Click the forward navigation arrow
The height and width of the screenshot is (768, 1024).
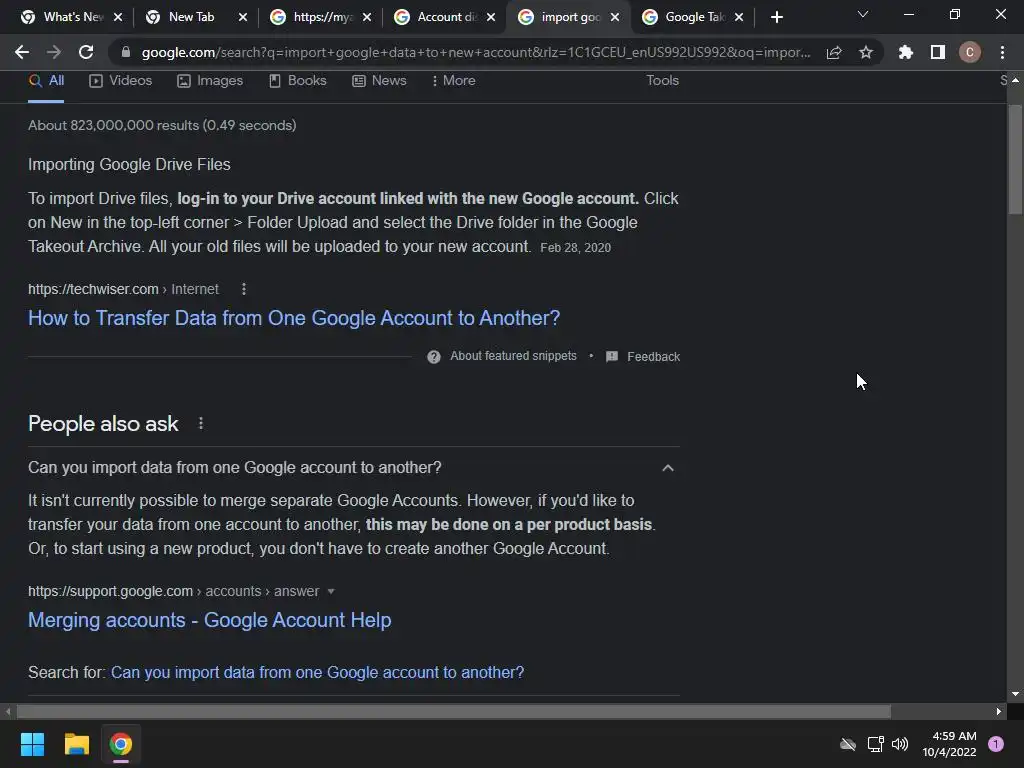(x=54, y=52)
